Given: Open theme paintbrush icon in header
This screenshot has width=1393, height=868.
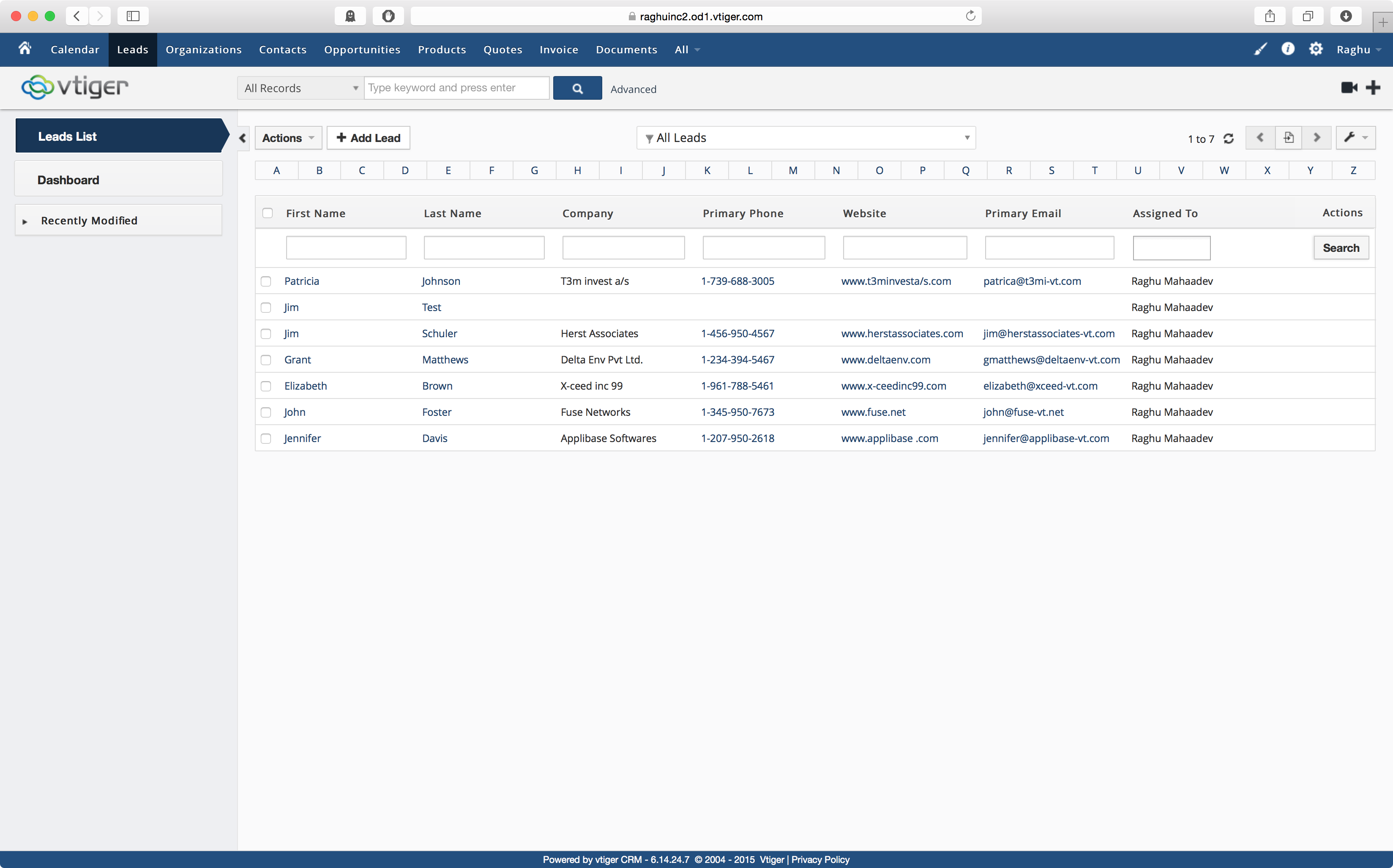Looking at the screenshot, I should pos(1260,49).
